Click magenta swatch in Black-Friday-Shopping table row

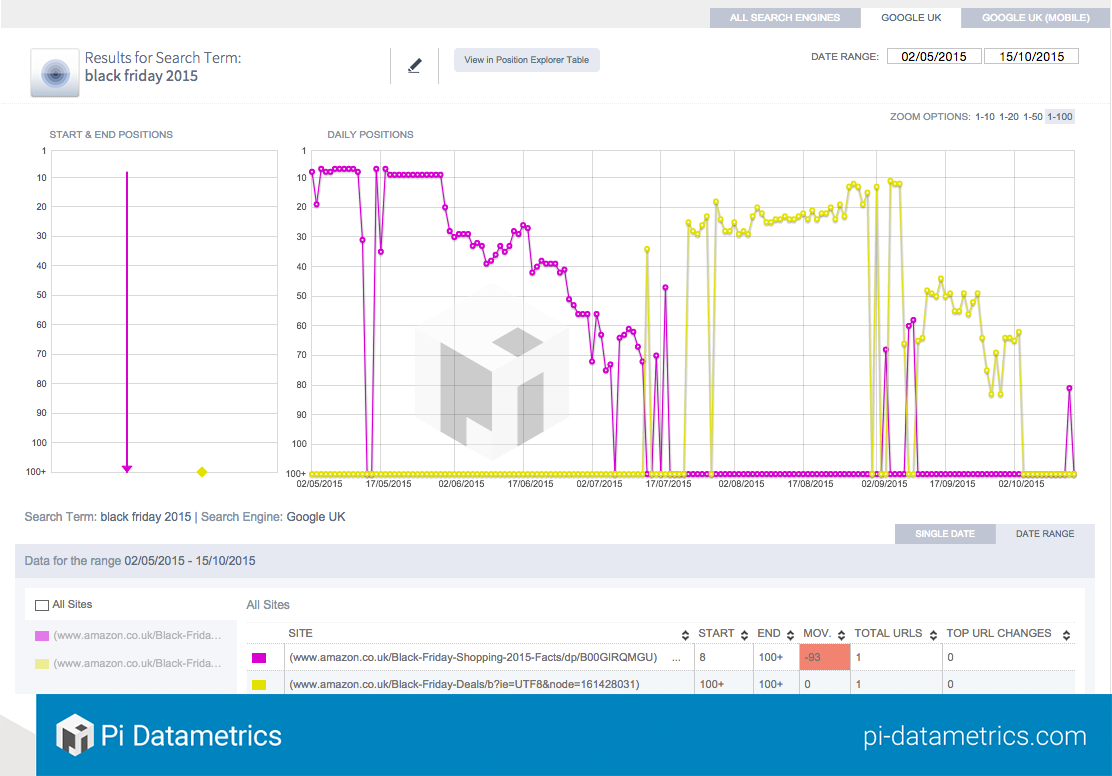259,658
